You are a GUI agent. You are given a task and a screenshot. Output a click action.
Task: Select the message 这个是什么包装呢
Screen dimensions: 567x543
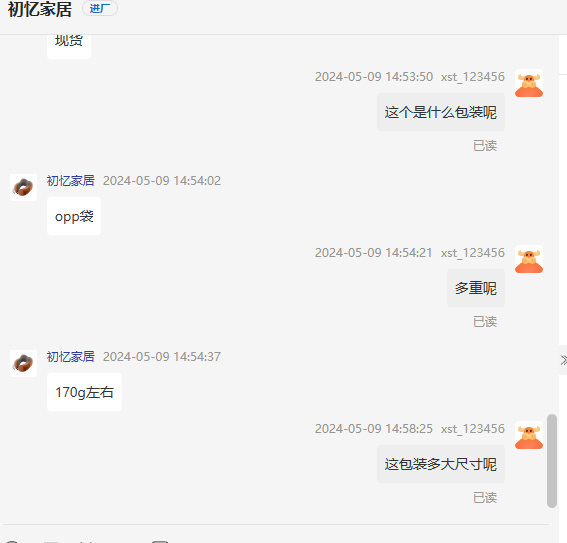(x=440, y=112)
